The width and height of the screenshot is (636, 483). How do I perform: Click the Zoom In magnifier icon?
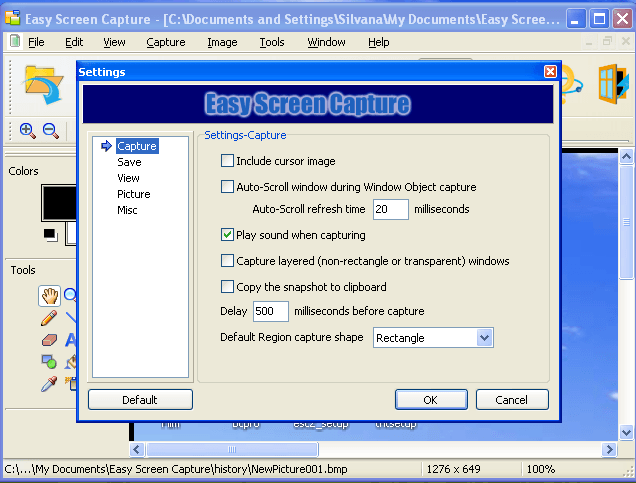click(28, 131)
